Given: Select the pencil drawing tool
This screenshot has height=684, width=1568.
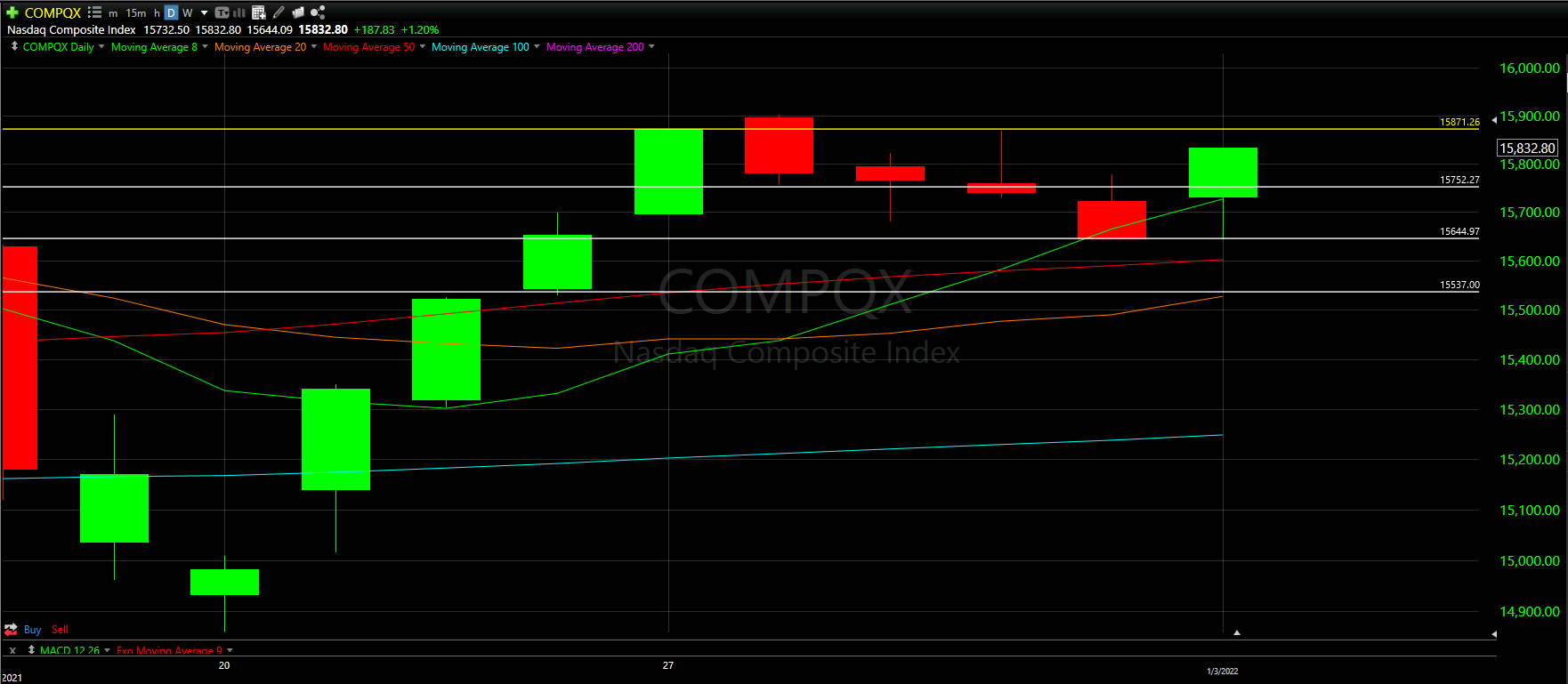Looking at the screenshot, I should click(x=279, y=12).
